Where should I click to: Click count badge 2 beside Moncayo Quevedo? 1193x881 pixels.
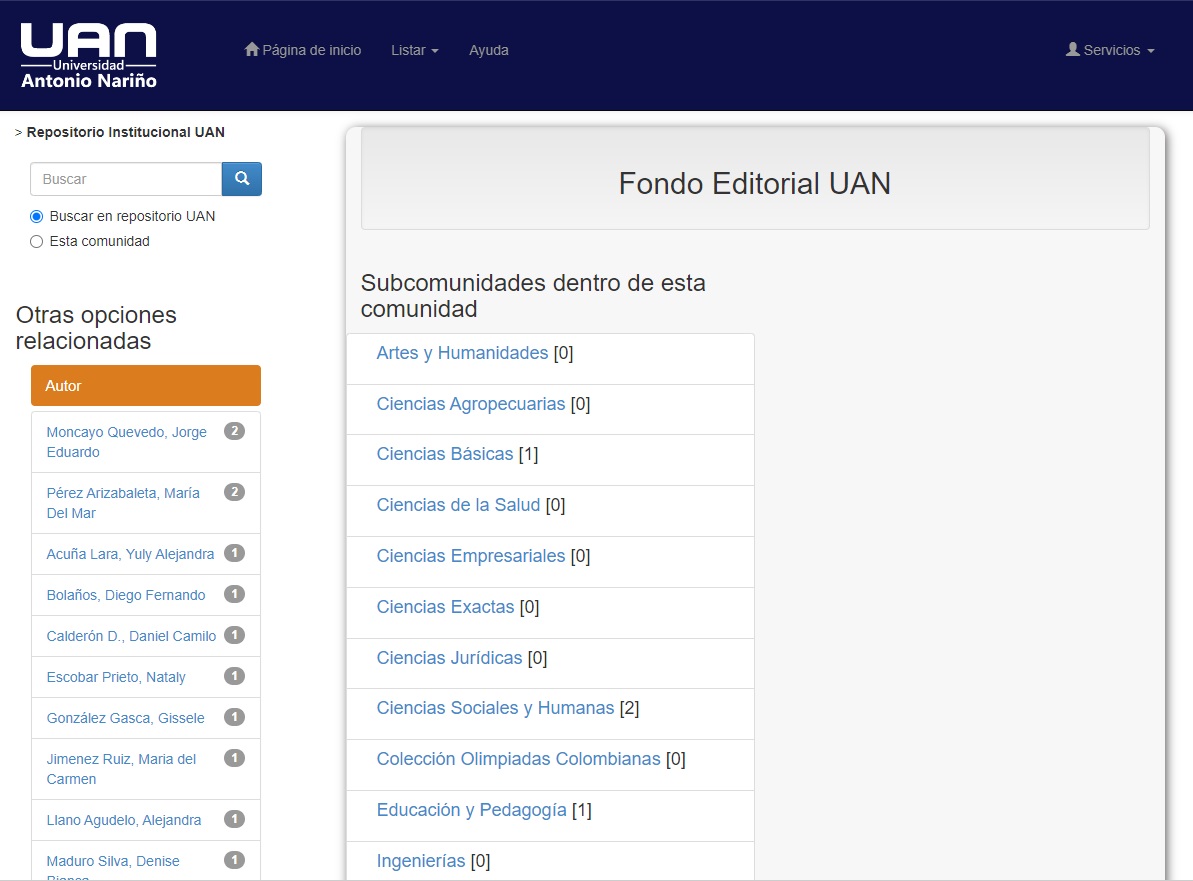coord(234,431)
